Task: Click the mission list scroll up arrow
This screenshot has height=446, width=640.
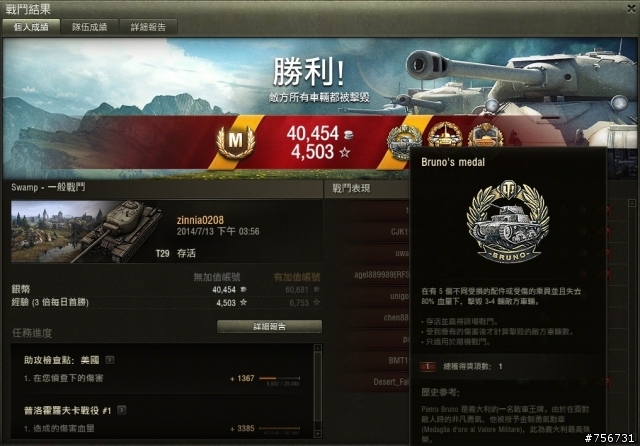Action: [x=318, y=348]
